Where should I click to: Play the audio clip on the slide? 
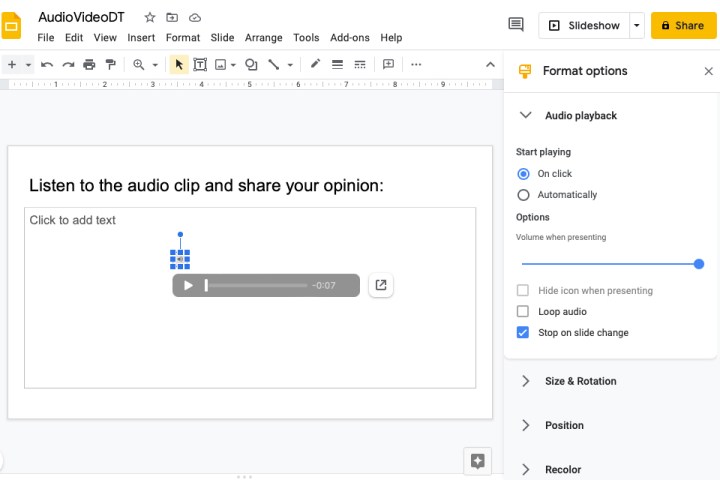coord(188,286)
